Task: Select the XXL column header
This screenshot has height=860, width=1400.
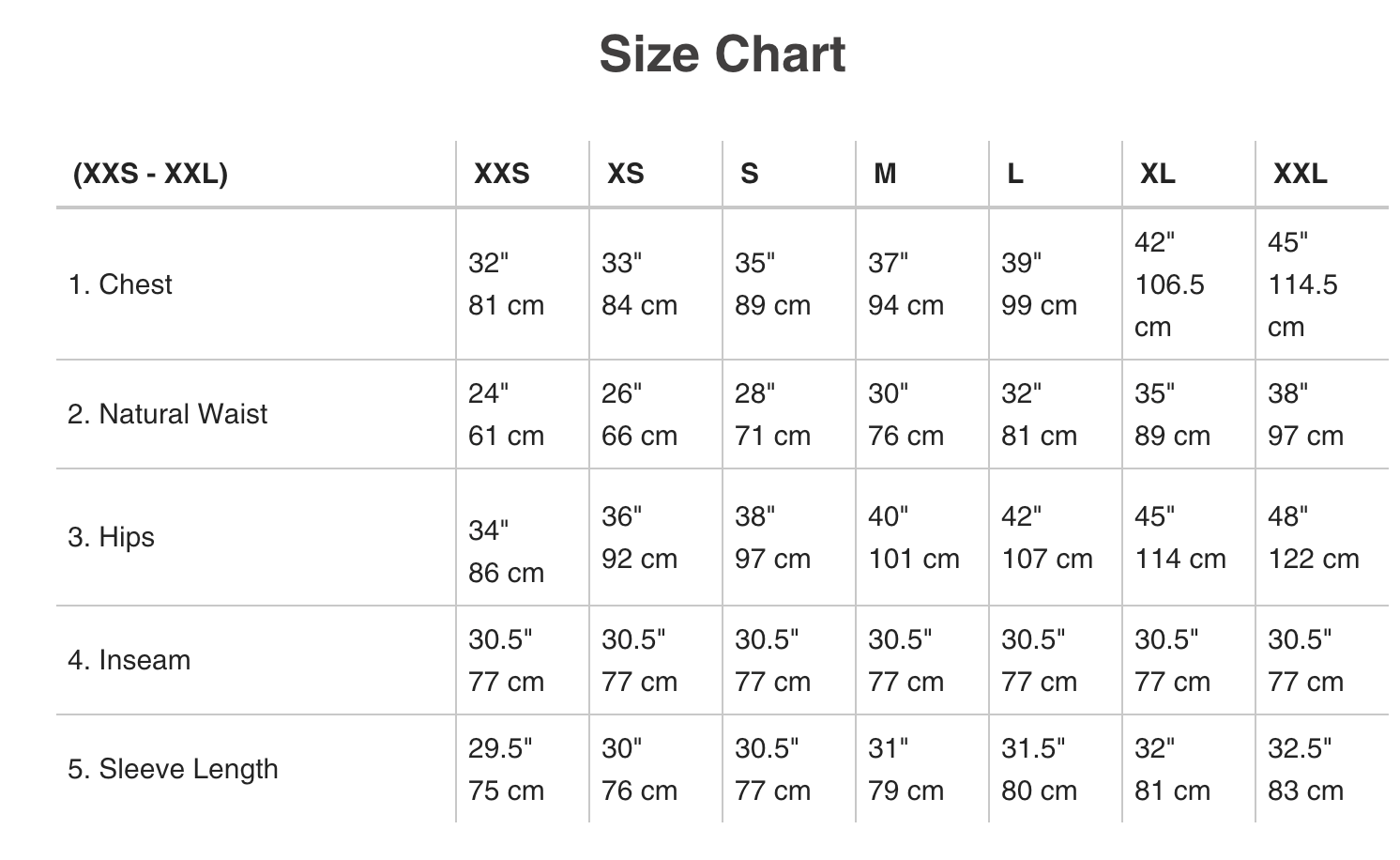Action: [1300, 174]
